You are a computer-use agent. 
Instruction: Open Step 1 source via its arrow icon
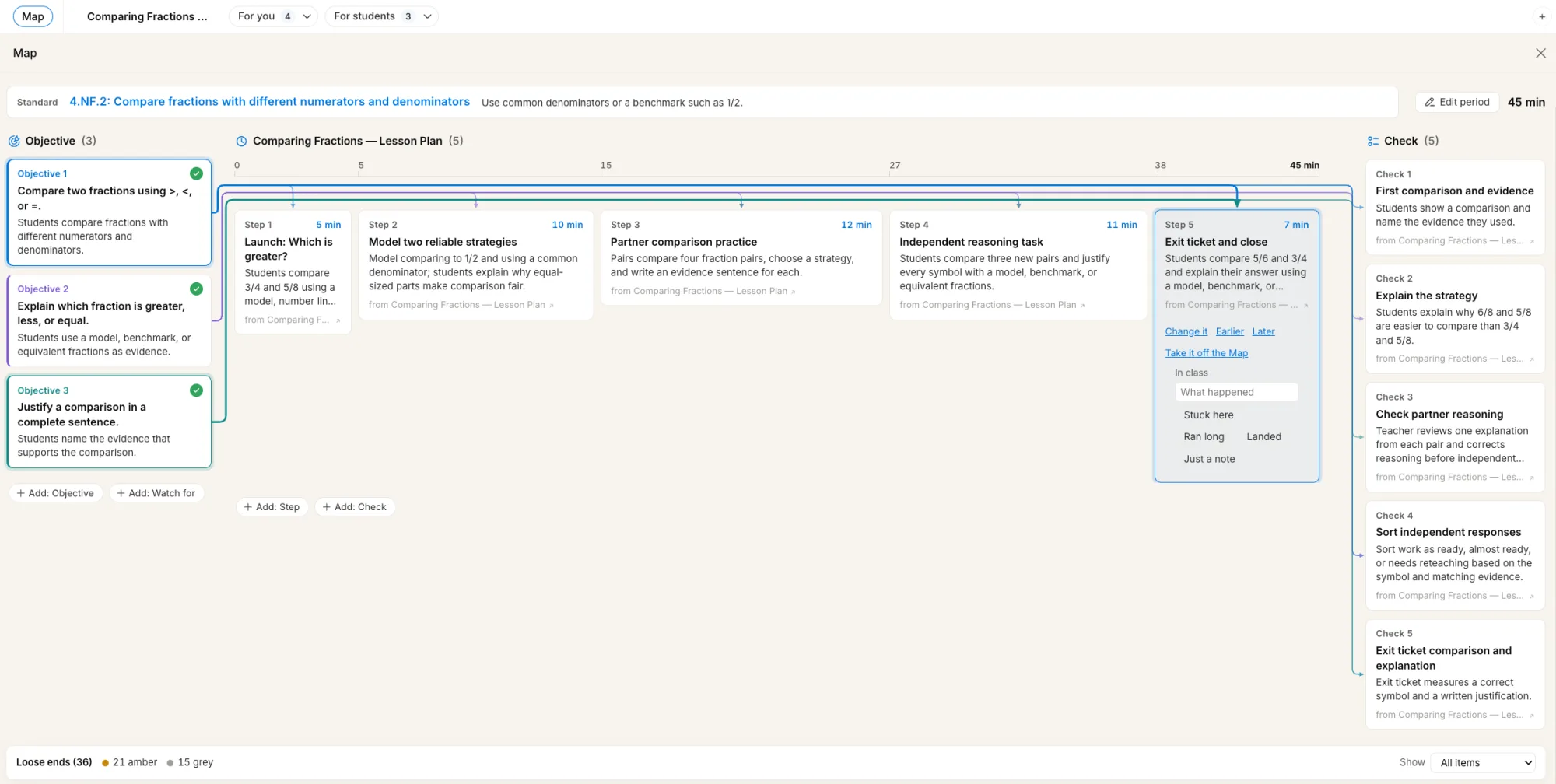click(338, 320)
